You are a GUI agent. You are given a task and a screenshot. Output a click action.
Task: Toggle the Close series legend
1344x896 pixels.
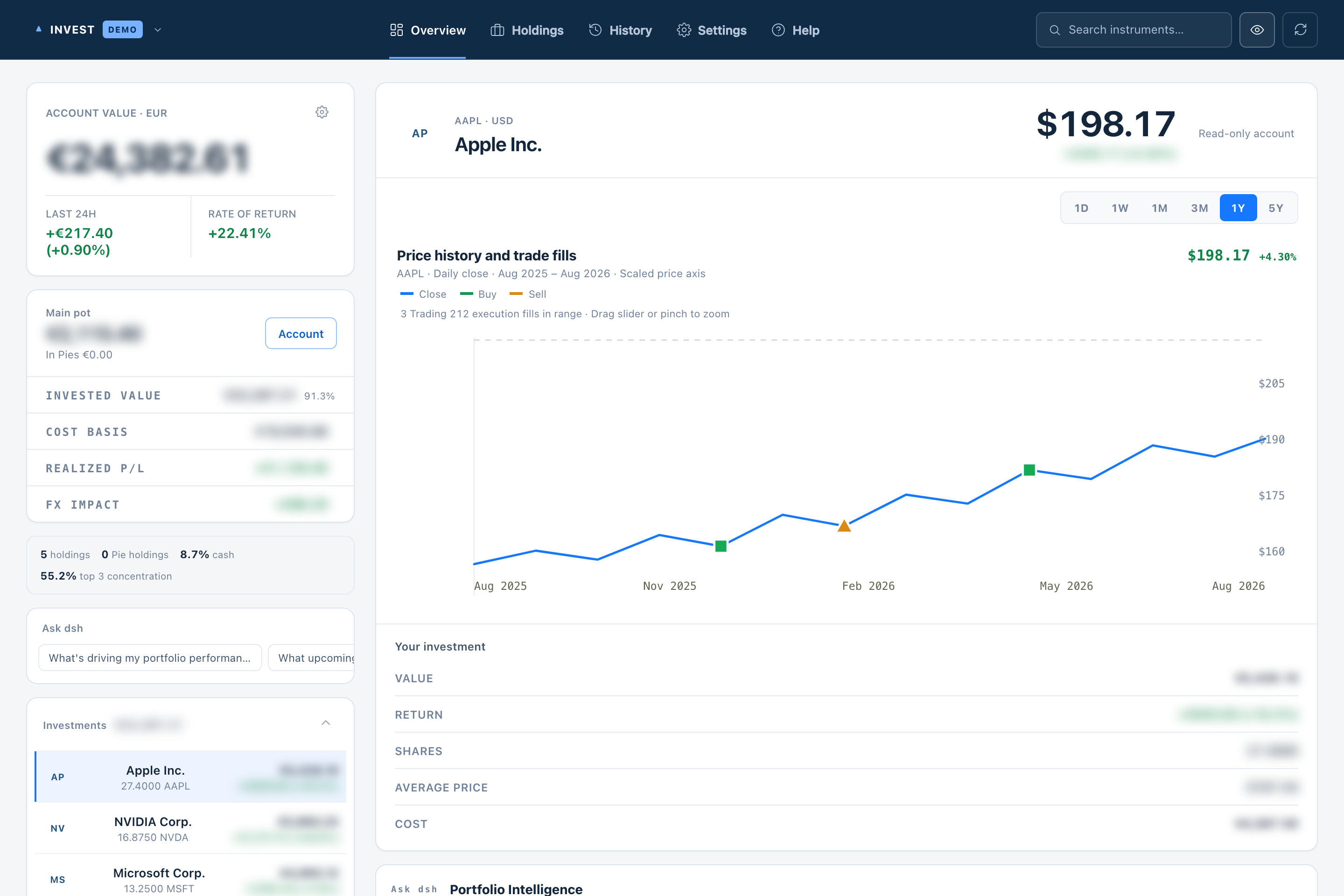click(x=423, y=294)
